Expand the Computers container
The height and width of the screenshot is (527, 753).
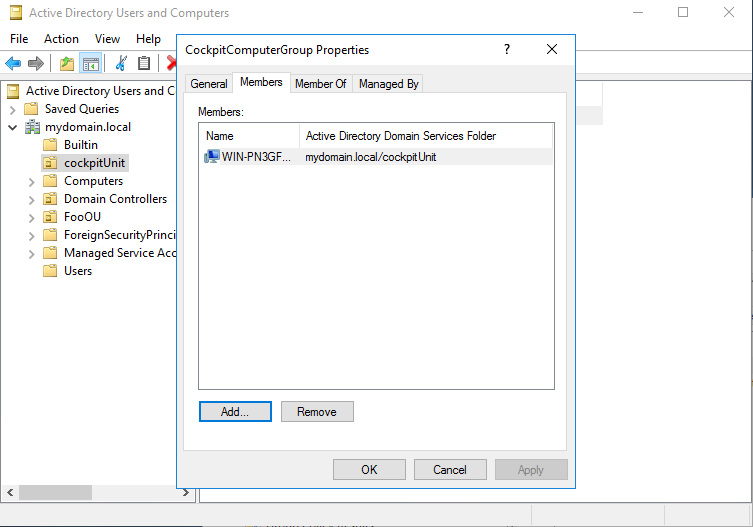(31, 182)
